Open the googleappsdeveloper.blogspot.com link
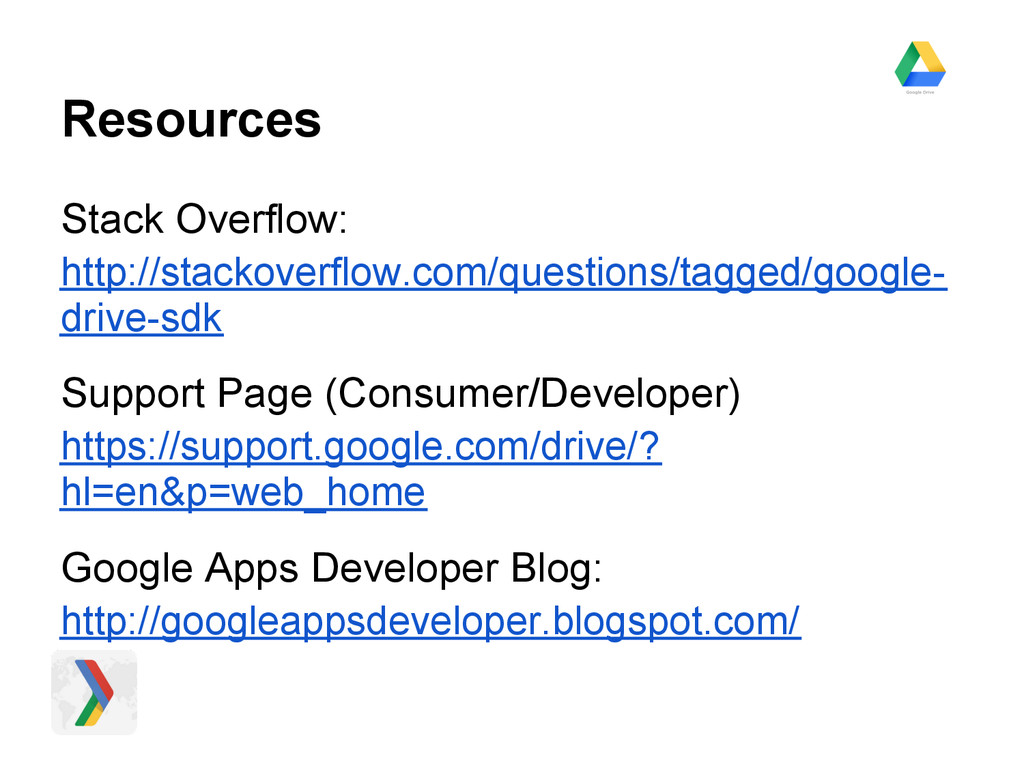Viewport: 1024px width, 768px height. [x=430, y=622]
